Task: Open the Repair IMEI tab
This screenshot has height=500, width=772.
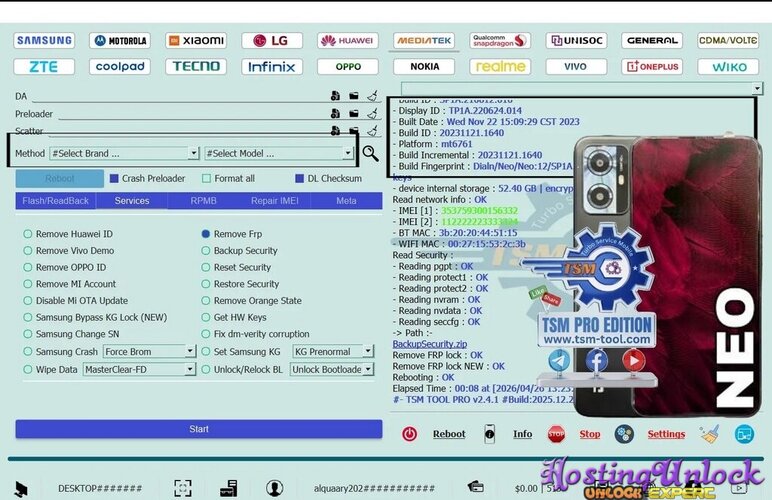Action: tap(275, 201)
